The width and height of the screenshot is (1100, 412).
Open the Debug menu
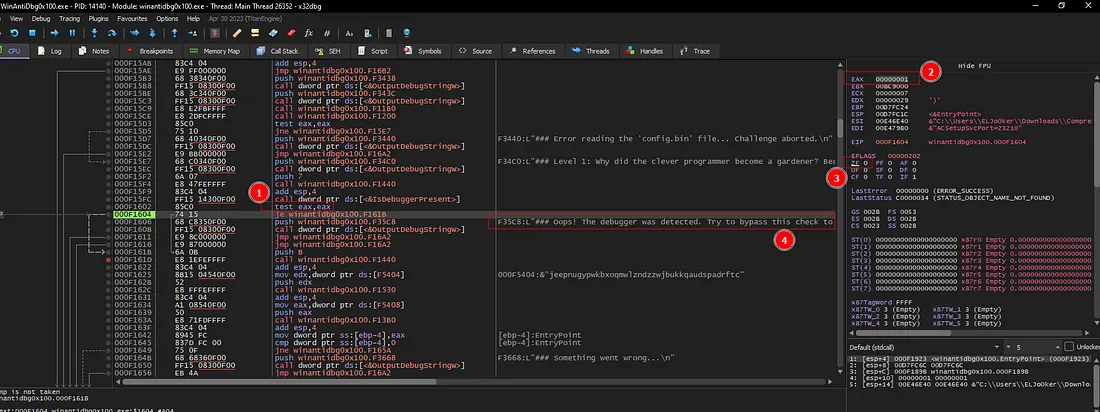pyautogui.click(x=40, y=18)
